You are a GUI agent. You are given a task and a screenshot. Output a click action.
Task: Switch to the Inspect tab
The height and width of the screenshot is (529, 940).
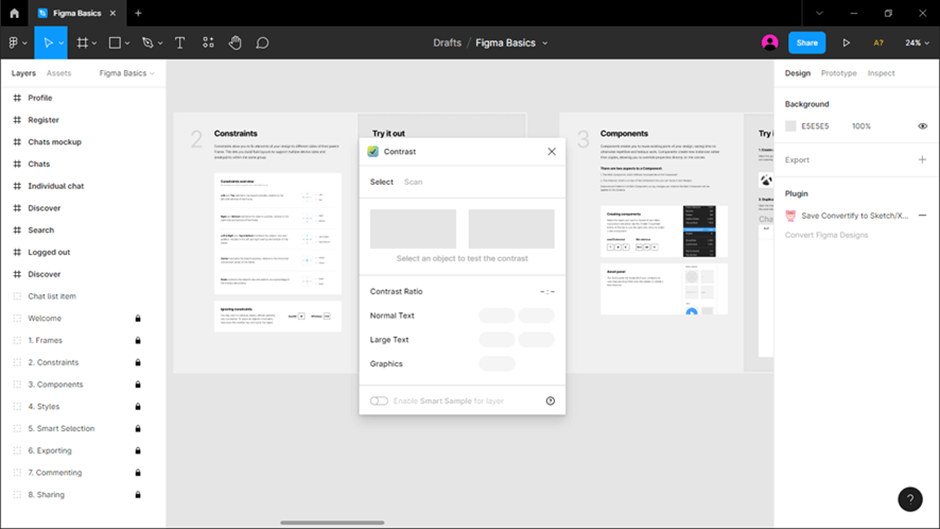[x=881, y=73]
